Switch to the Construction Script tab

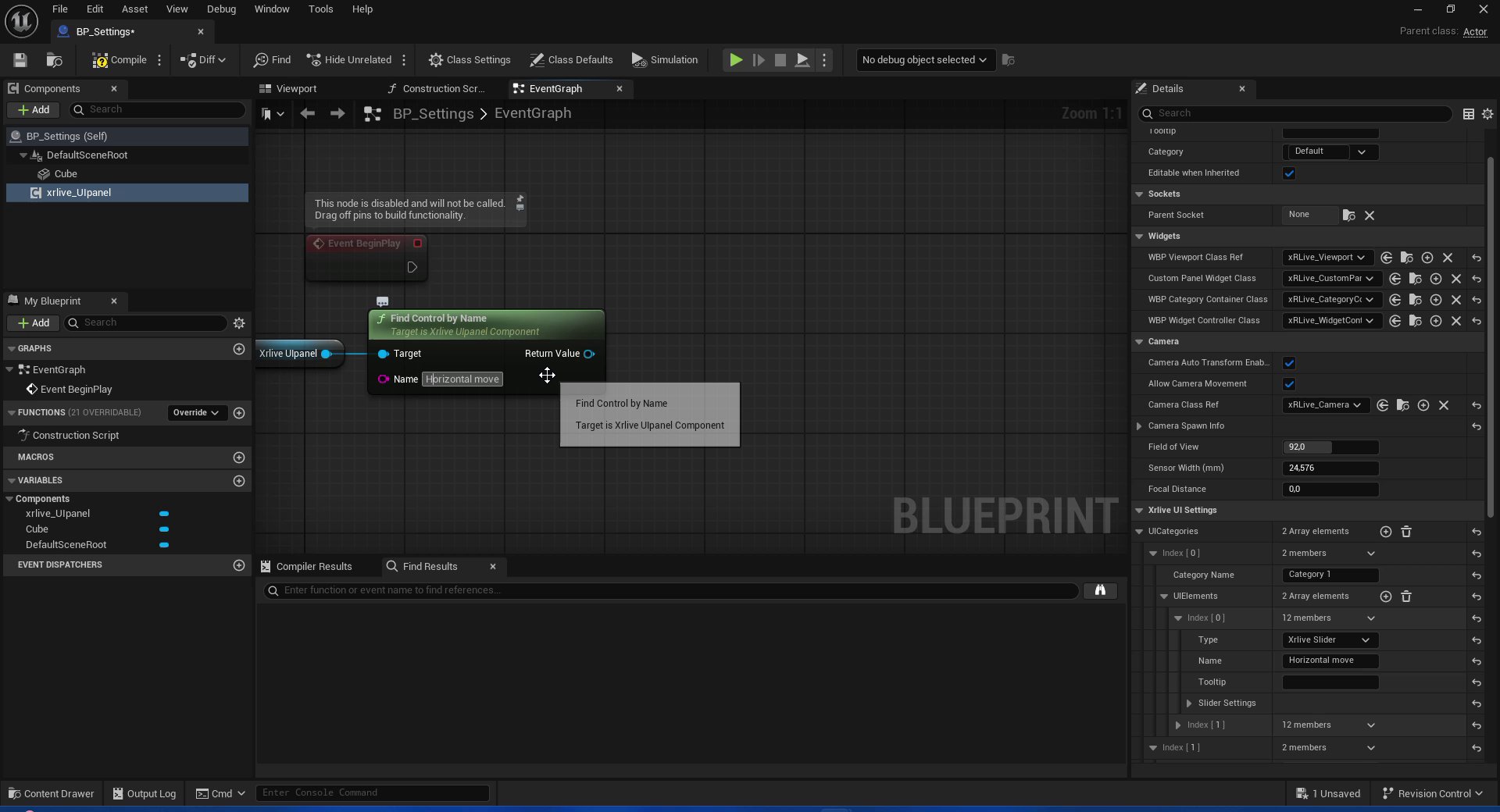click(x=443, y=89)
